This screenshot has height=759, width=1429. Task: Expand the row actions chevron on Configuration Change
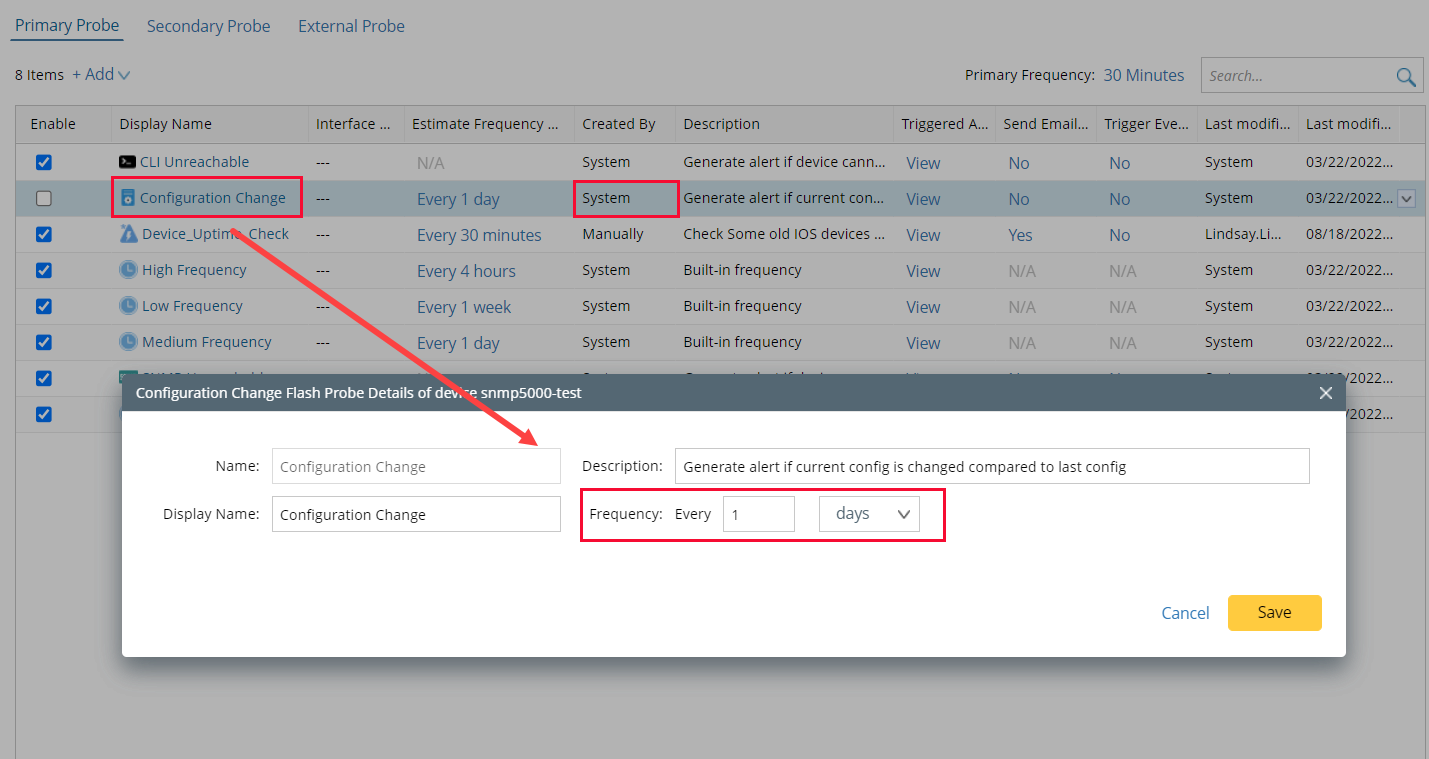click(1406, 198)
